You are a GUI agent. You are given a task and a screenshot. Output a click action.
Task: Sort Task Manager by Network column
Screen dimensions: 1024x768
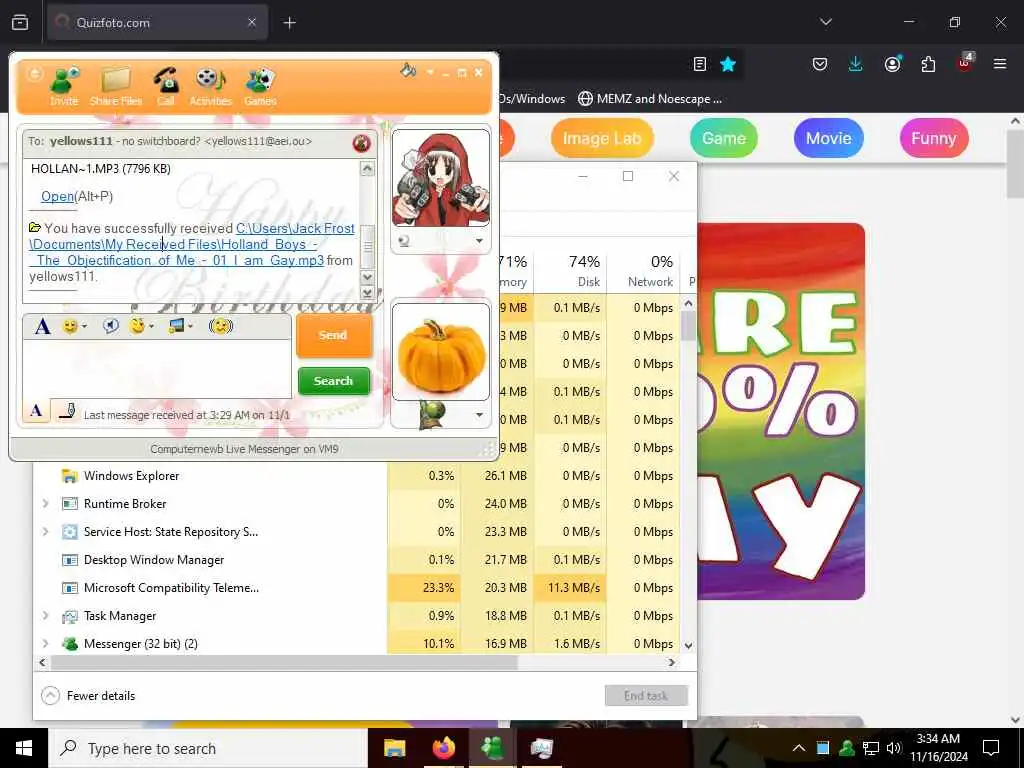[x=643, y=270]
